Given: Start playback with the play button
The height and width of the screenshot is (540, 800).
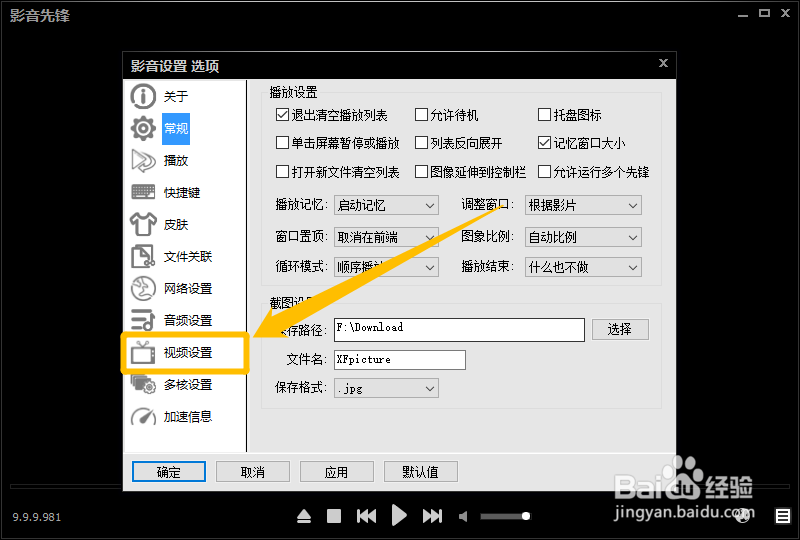Looking at the screenshot, I should click(399, 515).
